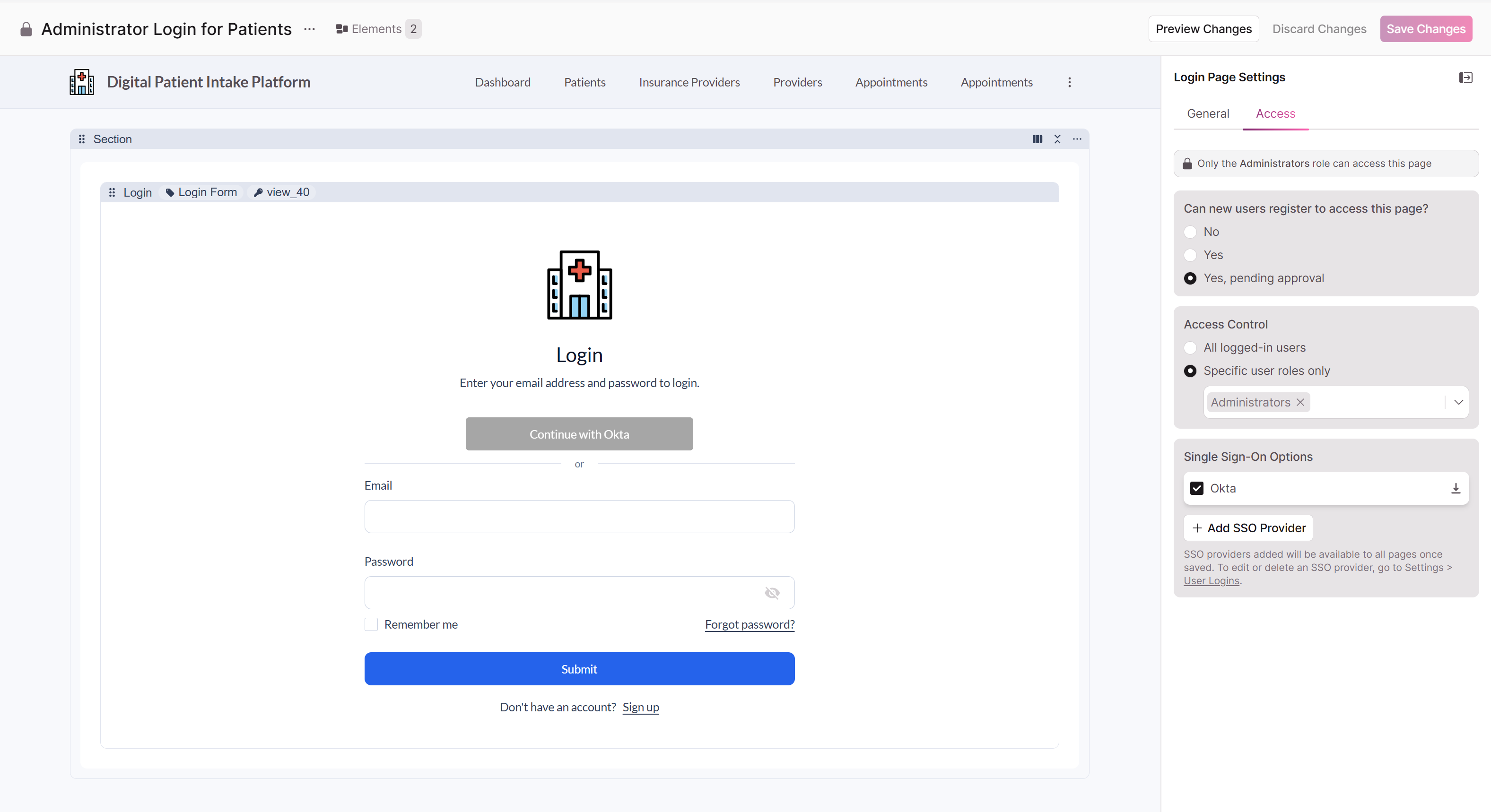Collapse the Login Page Settings panel icon
This screenshot has height=812, width=1491.
pos(1465,78)
